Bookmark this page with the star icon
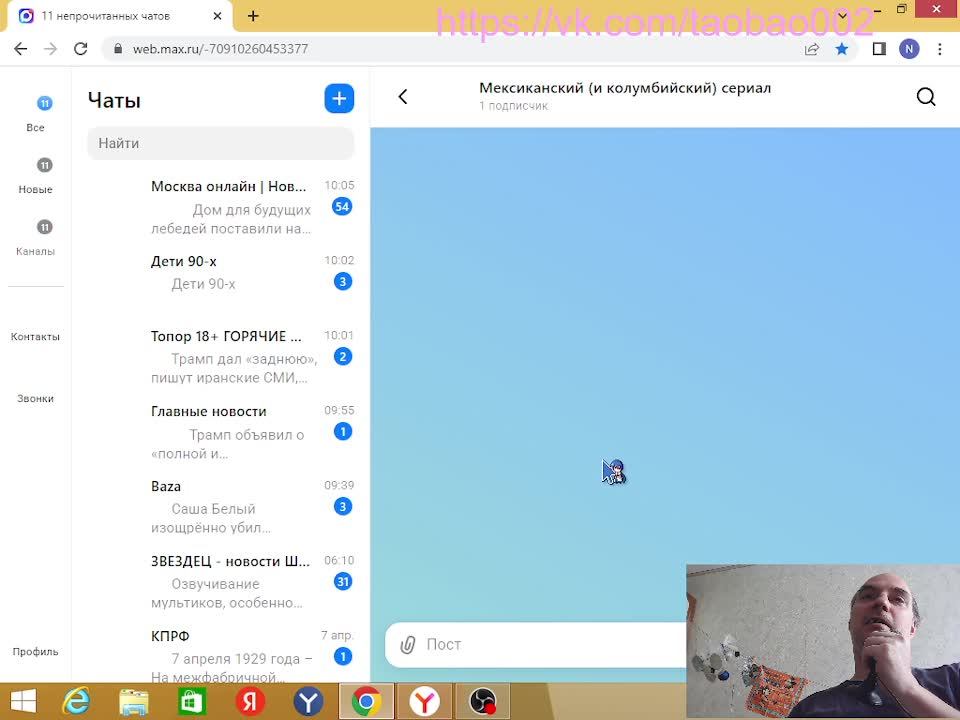Viewport: 960px width, 720px height. click(x=842, y=49)
